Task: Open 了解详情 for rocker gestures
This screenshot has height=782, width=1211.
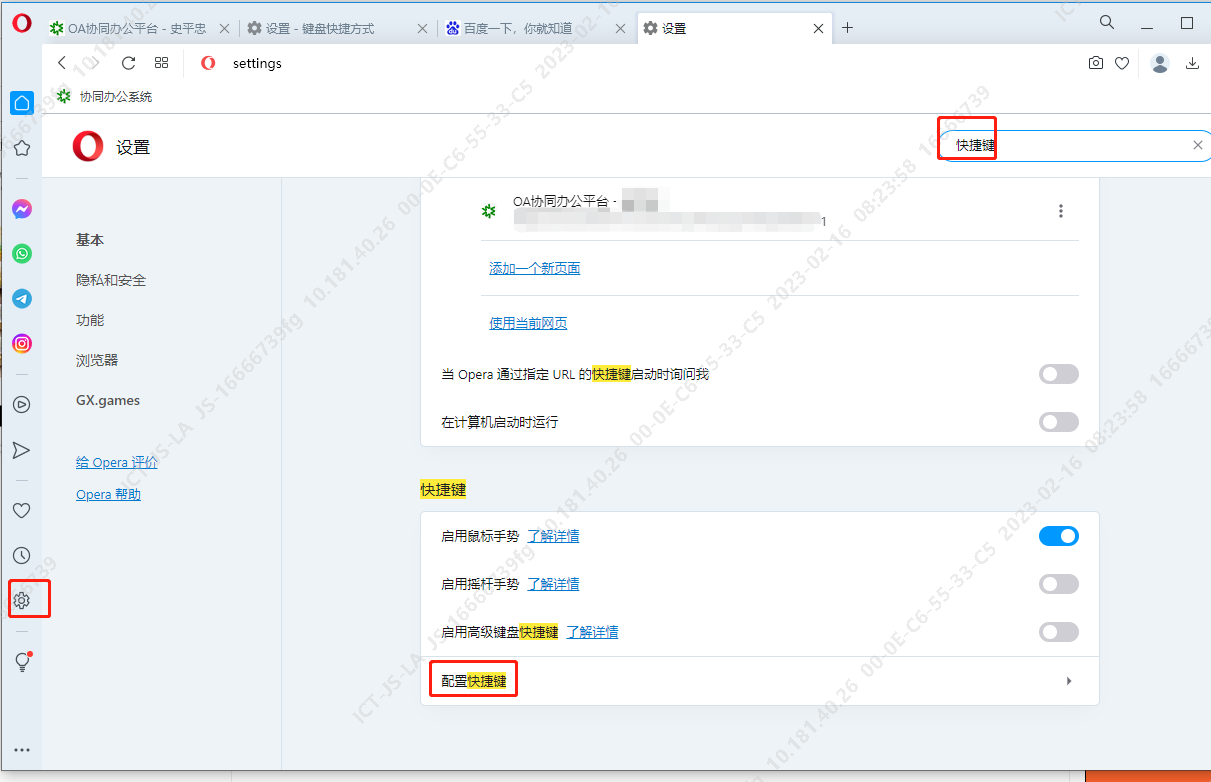Action: (553, 584)
